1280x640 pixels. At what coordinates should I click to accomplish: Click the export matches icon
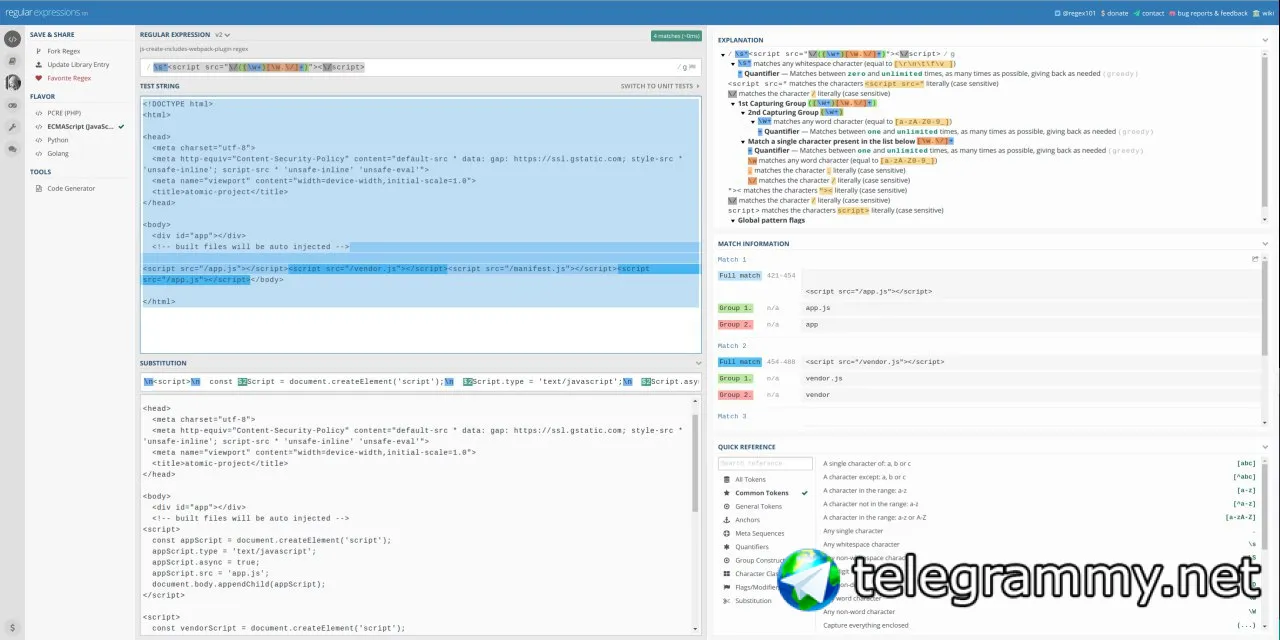1255,259
